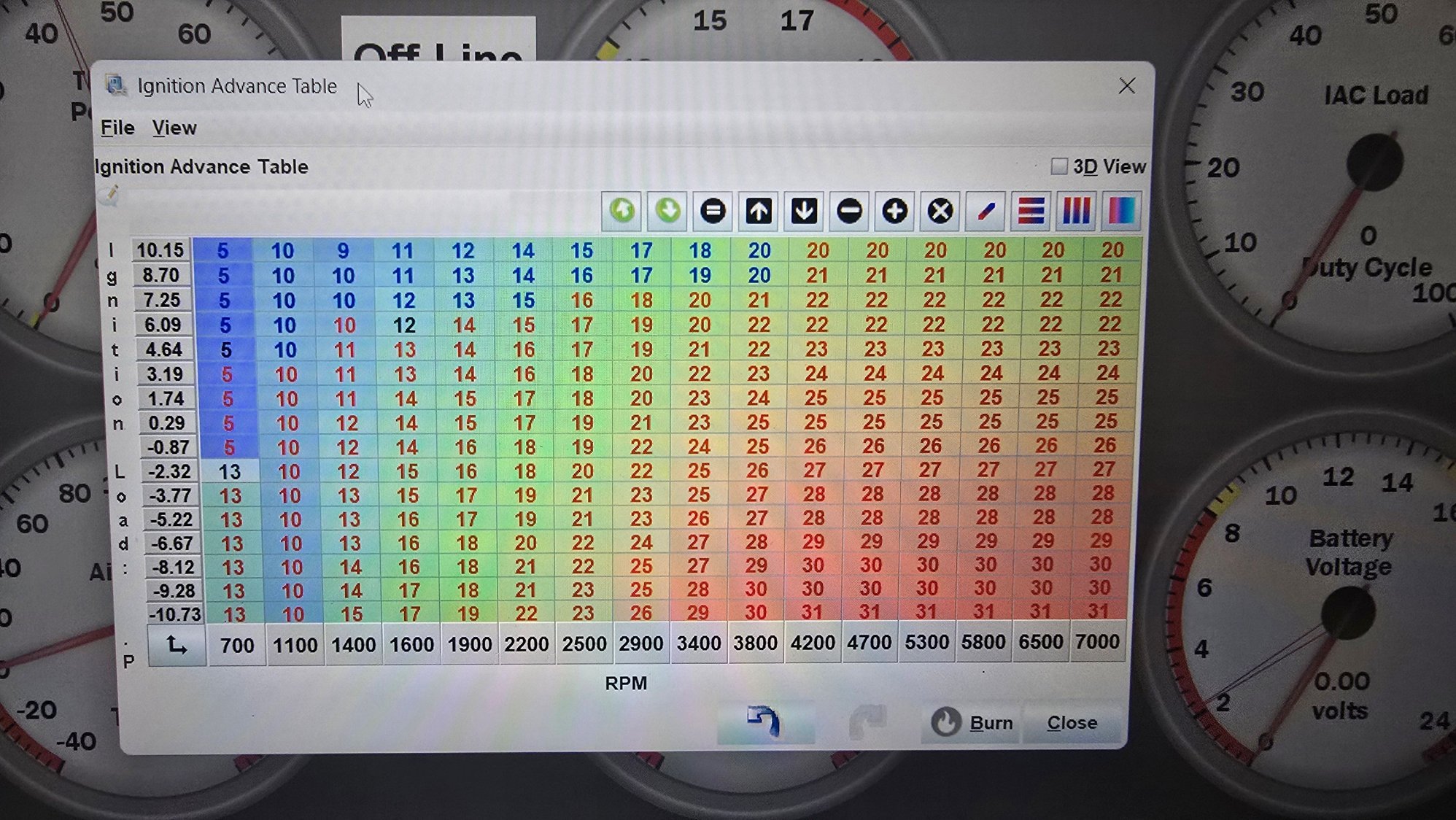Click the plus 'increase by' icon
1456x820 pixels.
(x=894, y=212)
